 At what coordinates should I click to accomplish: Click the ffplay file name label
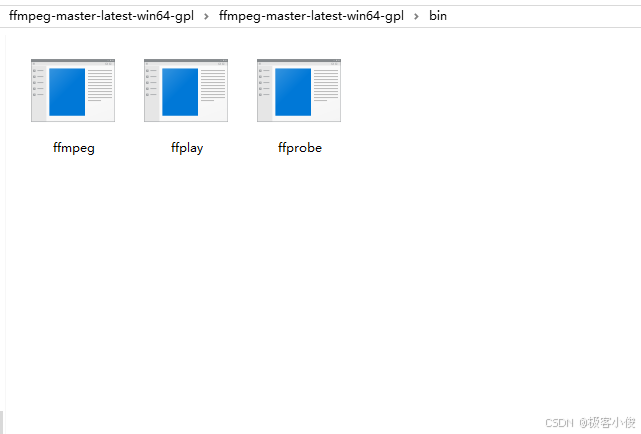187,148
